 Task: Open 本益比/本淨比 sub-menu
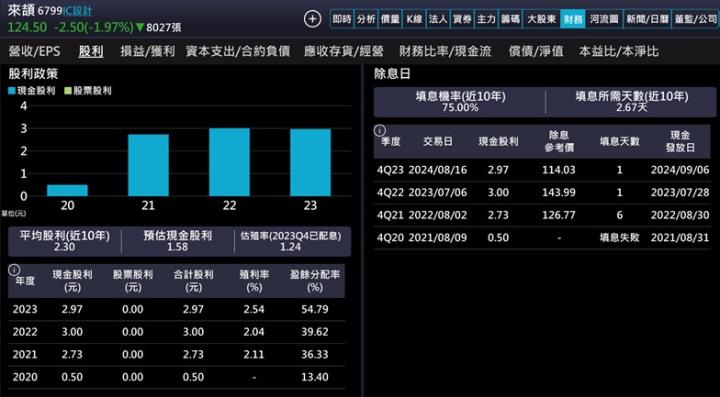pyautogui.click(x=619, y=51)
